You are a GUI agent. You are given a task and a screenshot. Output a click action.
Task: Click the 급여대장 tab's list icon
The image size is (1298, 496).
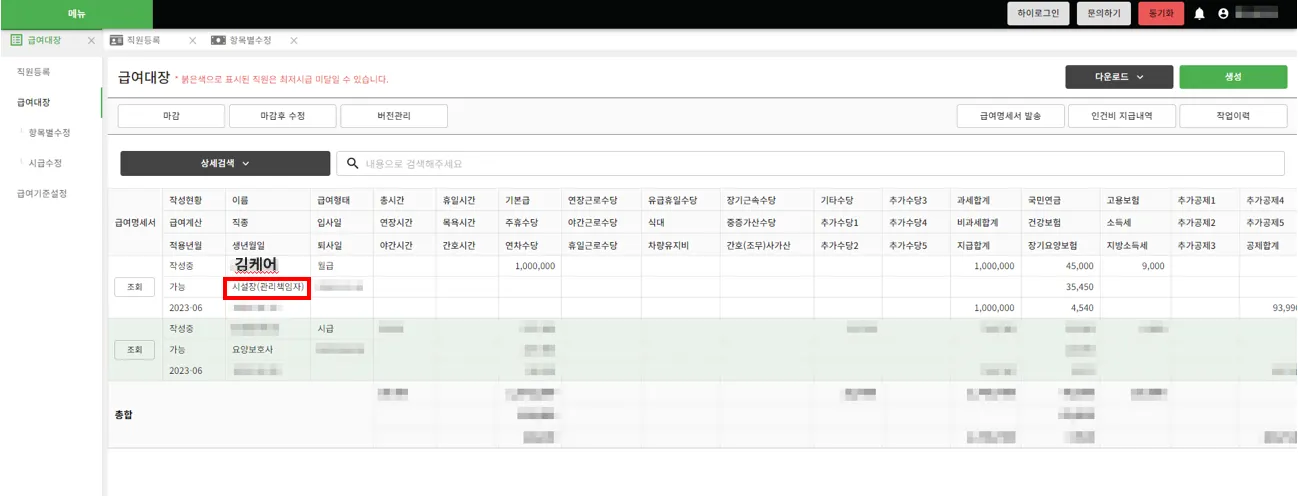click(x=16, y=40)
